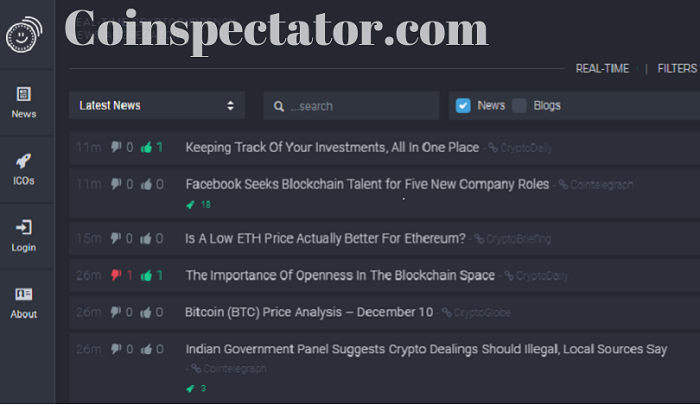Screen dimensions: 700x405
Task: Open 'Is A Low ETH Price' article
Action: click(x=325, y=238)
